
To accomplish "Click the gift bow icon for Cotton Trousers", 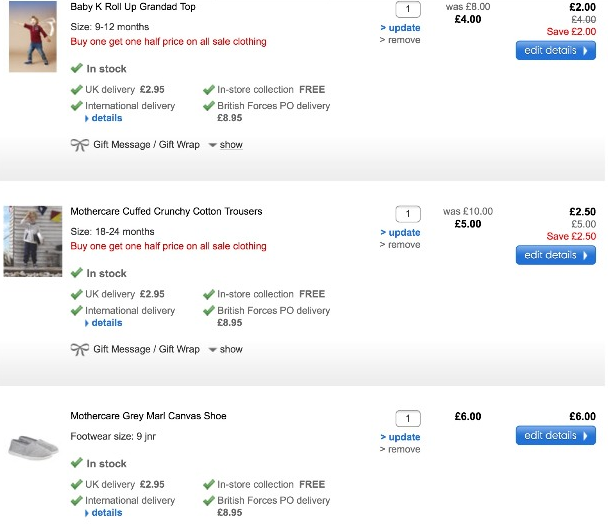I will 79,350.
